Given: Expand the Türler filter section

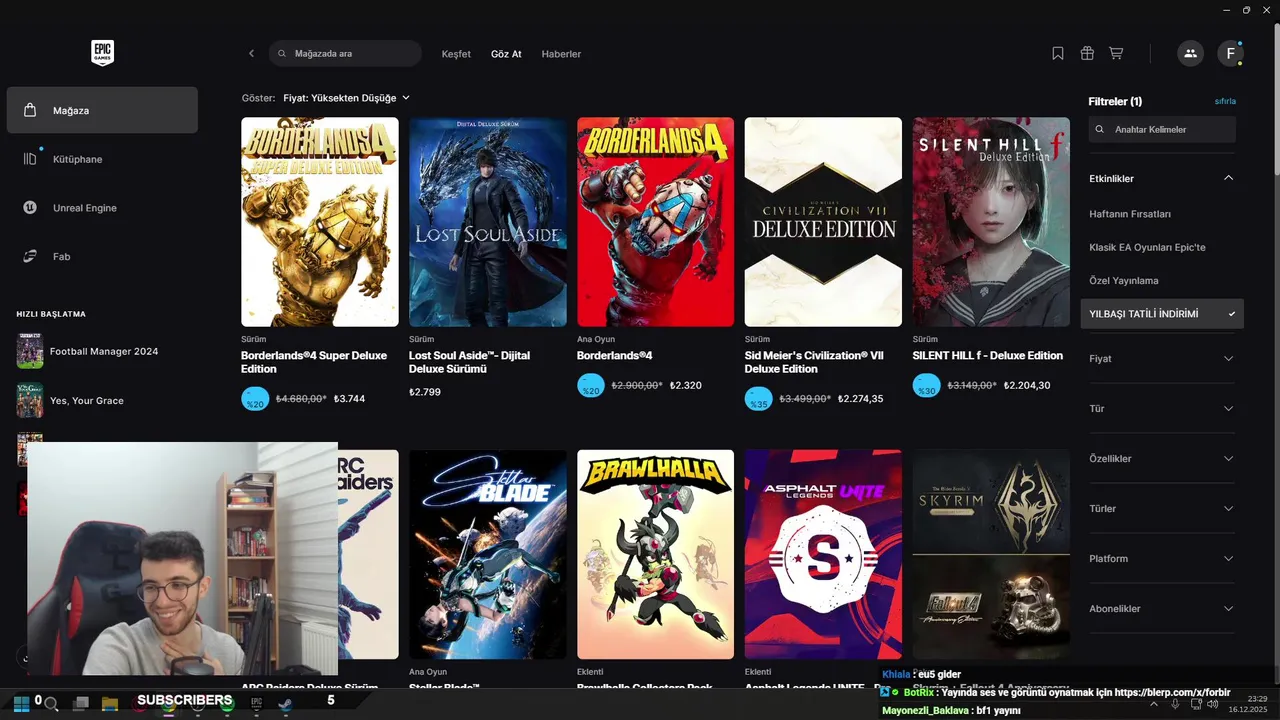Looking at the screenshot, I should 1162,509.
